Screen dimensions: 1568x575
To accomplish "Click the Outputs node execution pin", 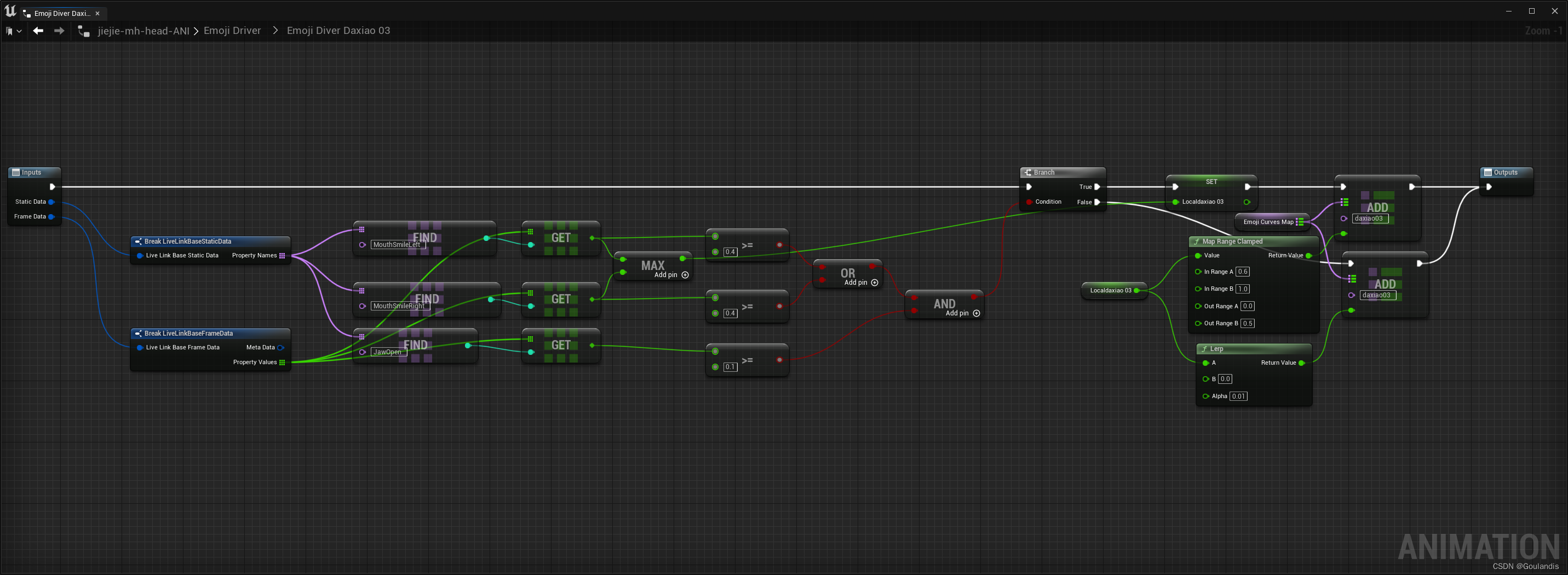I will 1489,187.
